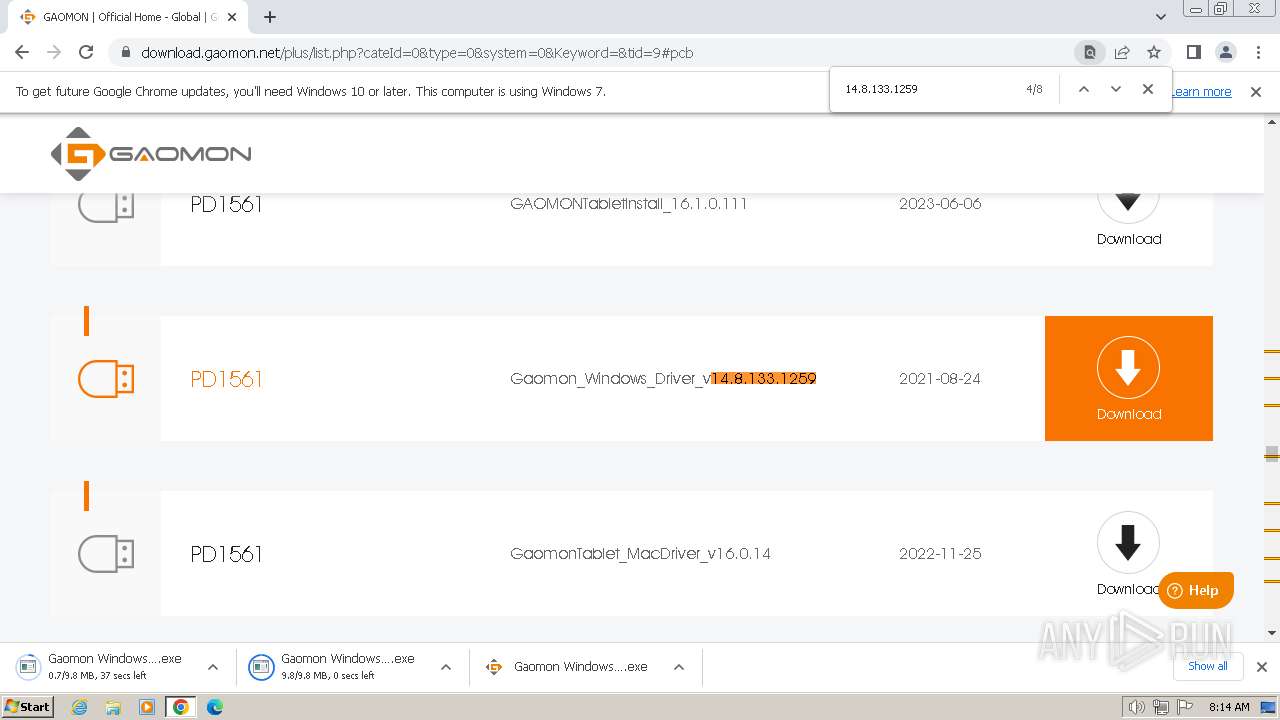Click the find-in-page icon in address bar
The width and height of the screenshot is (1280, 720).
tap(1090, 52)
